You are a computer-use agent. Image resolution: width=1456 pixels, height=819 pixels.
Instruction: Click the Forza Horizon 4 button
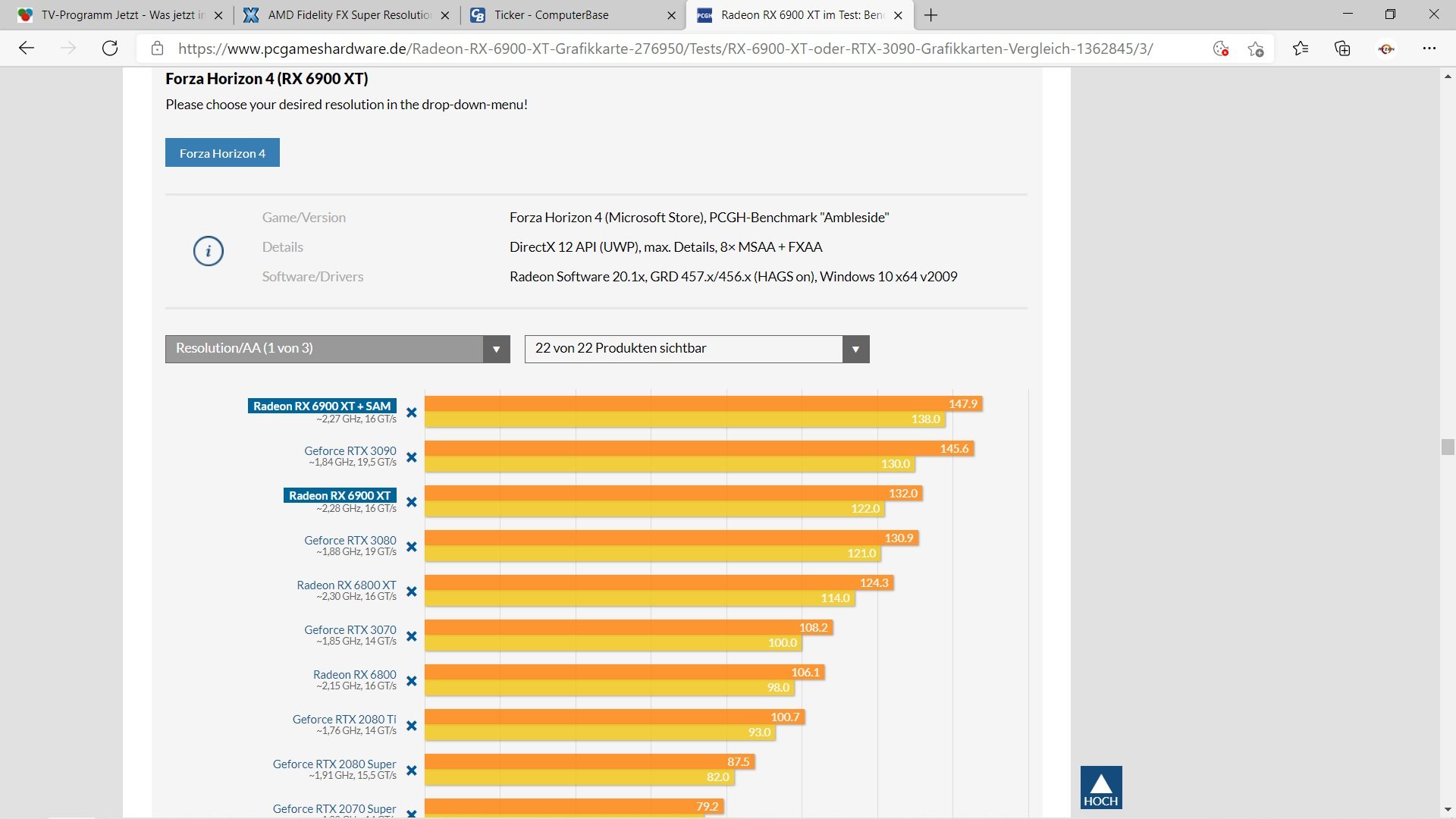click(x=222, y=153)
